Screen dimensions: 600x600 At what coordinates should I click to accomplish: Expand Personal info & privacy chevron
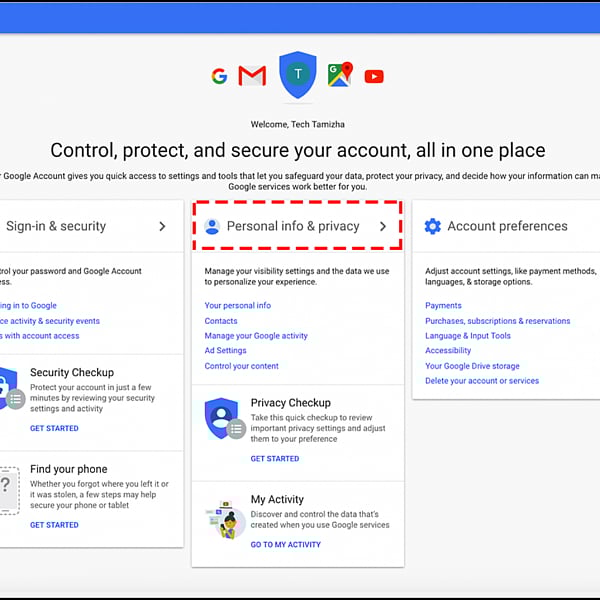[x=382, y=226]
